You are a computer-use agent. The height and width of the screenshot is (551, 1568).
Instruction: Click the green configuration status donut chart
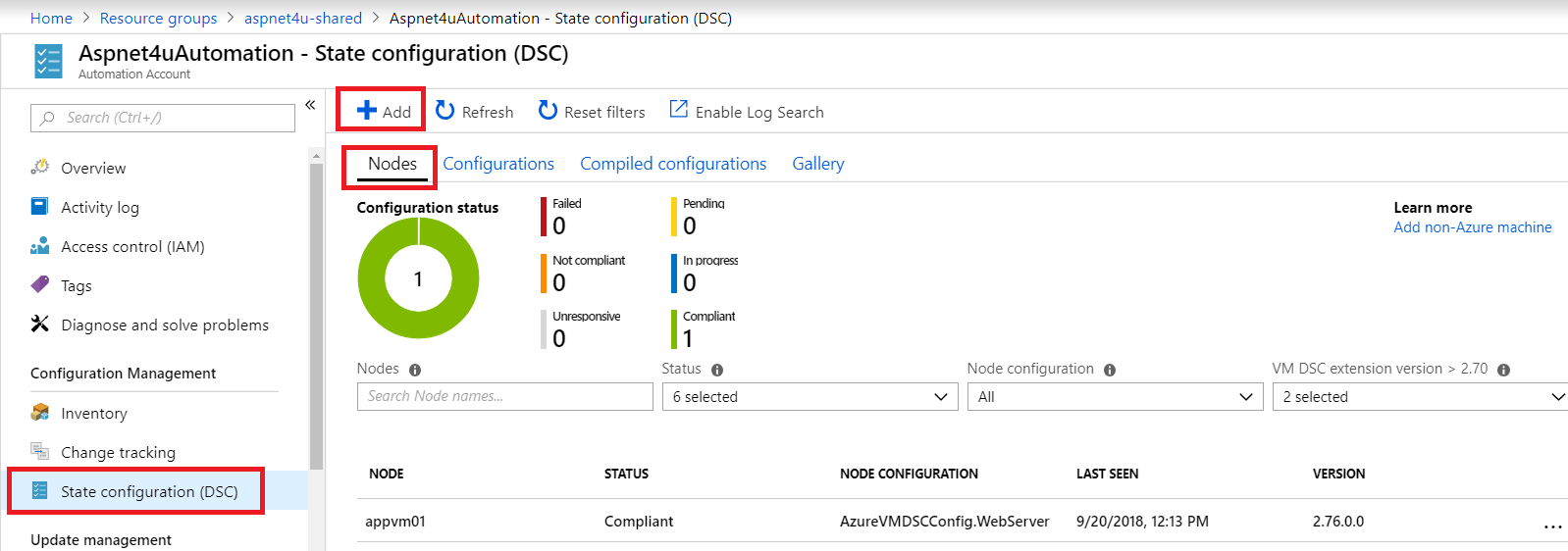418,278
